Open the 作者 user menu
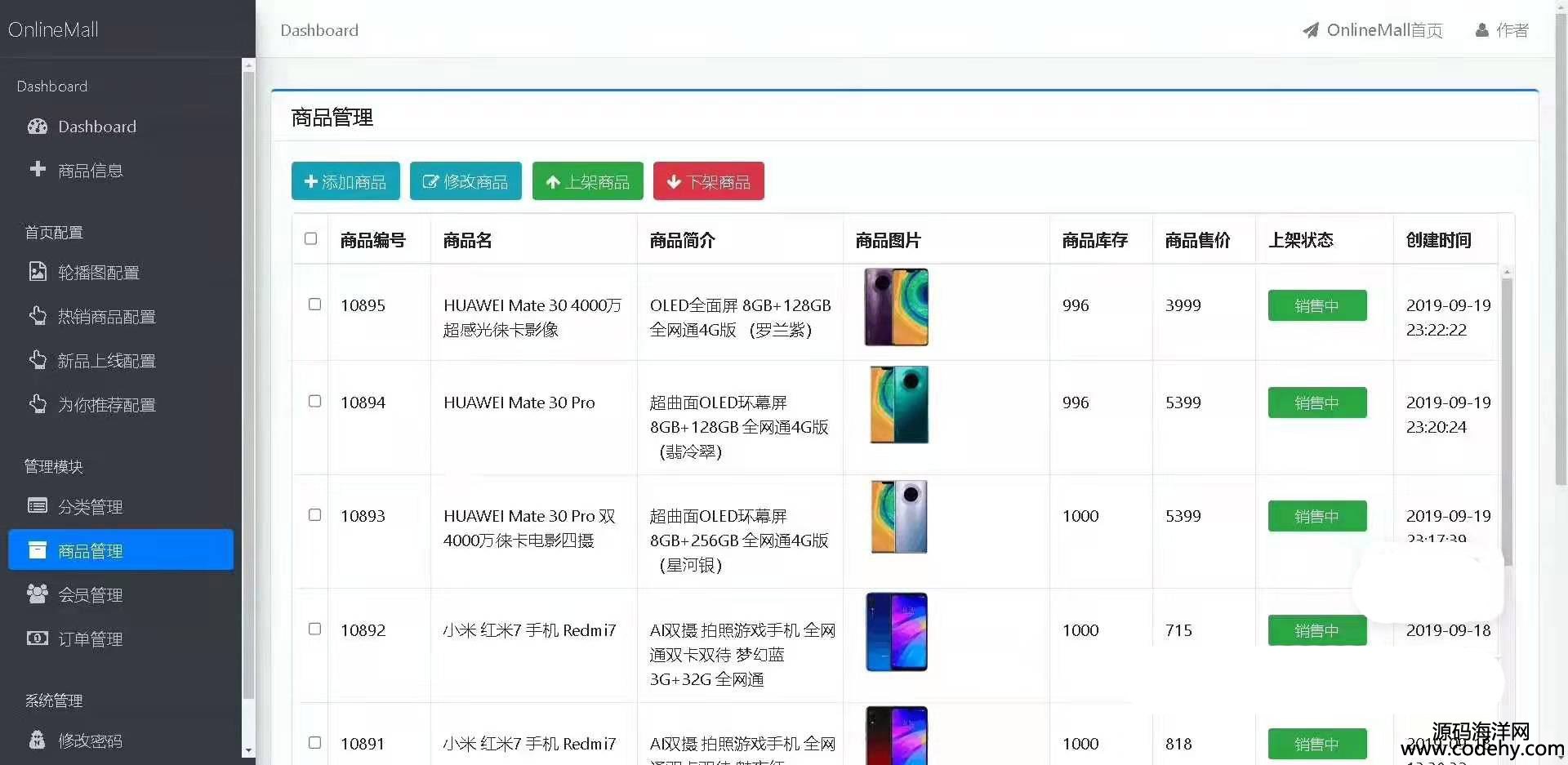The image size is (1568, 765). (1502, 30)
